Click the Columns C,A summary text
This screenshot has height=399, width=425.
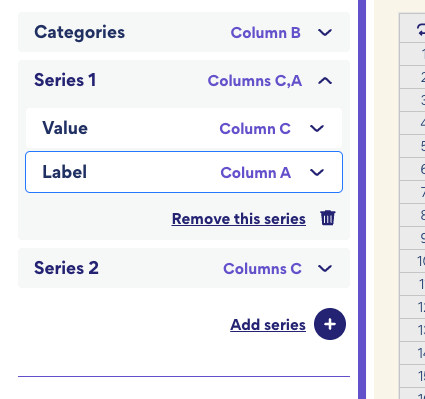(255, 81)
